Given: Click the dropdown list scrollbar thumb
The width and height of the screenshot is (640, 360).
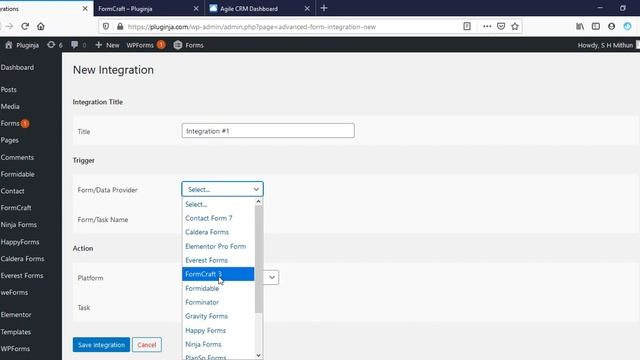Looking at the screenshot, I should click(258, 259).
